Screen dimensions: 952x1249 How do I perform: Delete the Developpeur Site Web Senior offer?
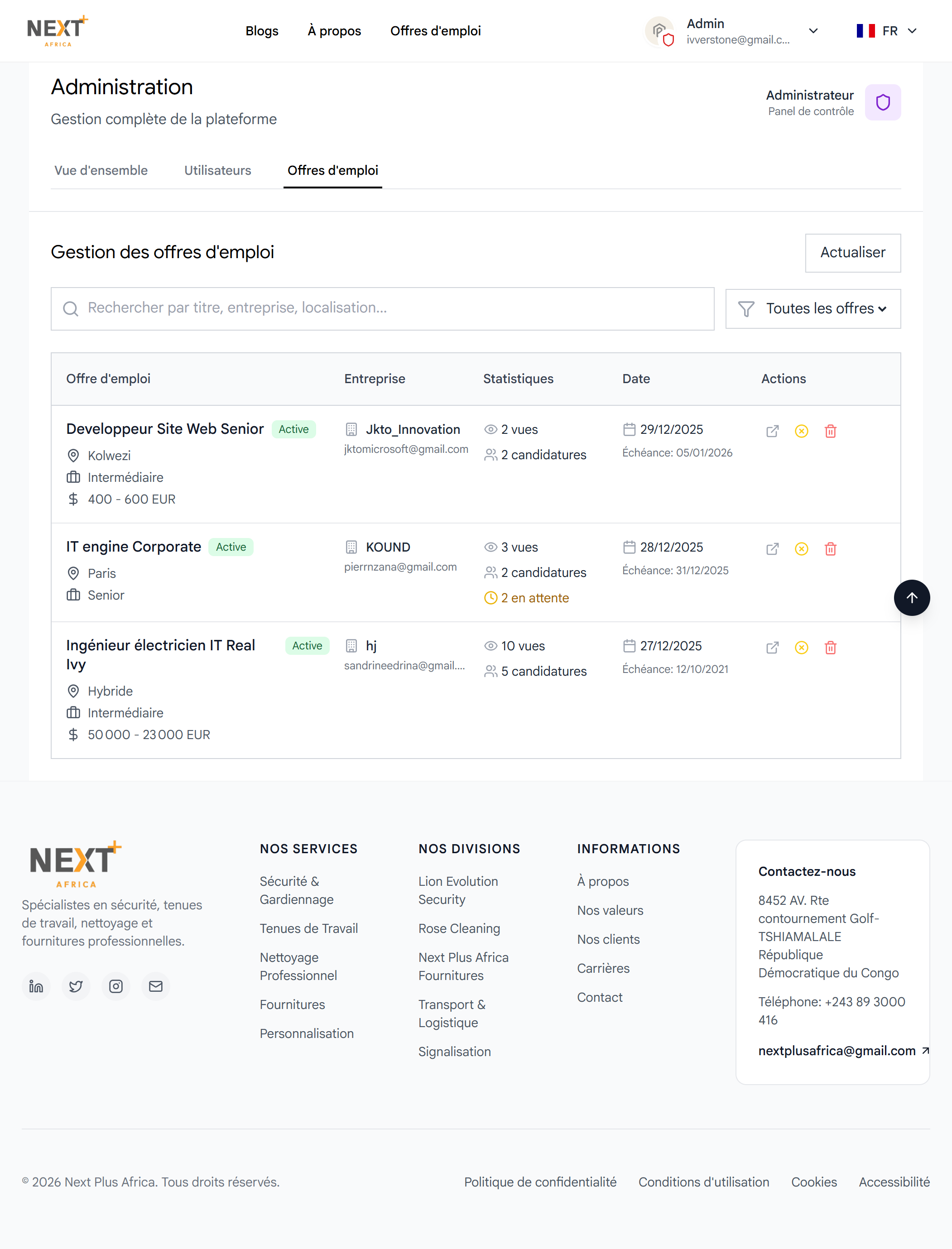pos(830,431)
